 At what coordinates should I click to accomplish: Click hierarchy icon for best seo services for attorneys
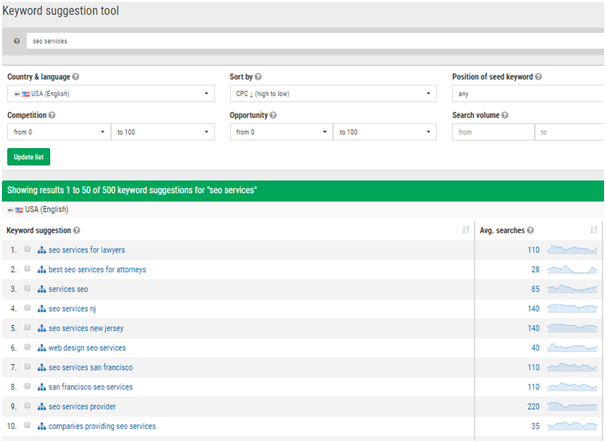(41, 269)
